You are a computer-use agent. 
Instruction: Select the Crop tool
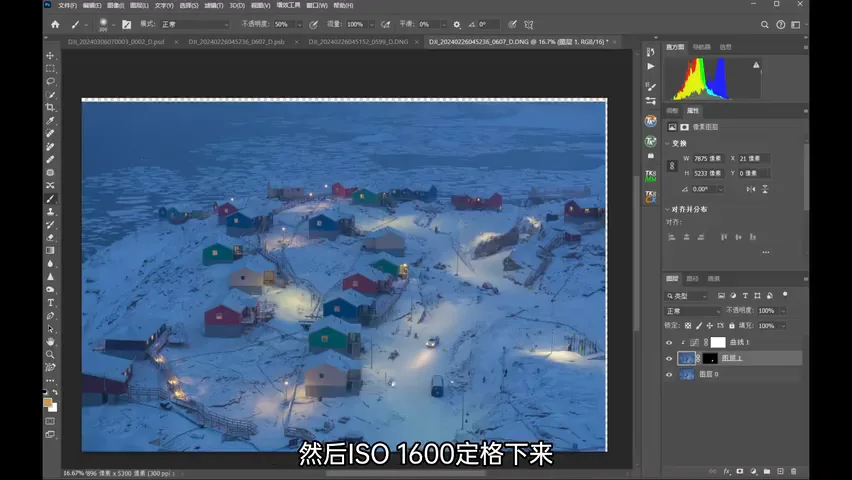[x=50, y=108]
